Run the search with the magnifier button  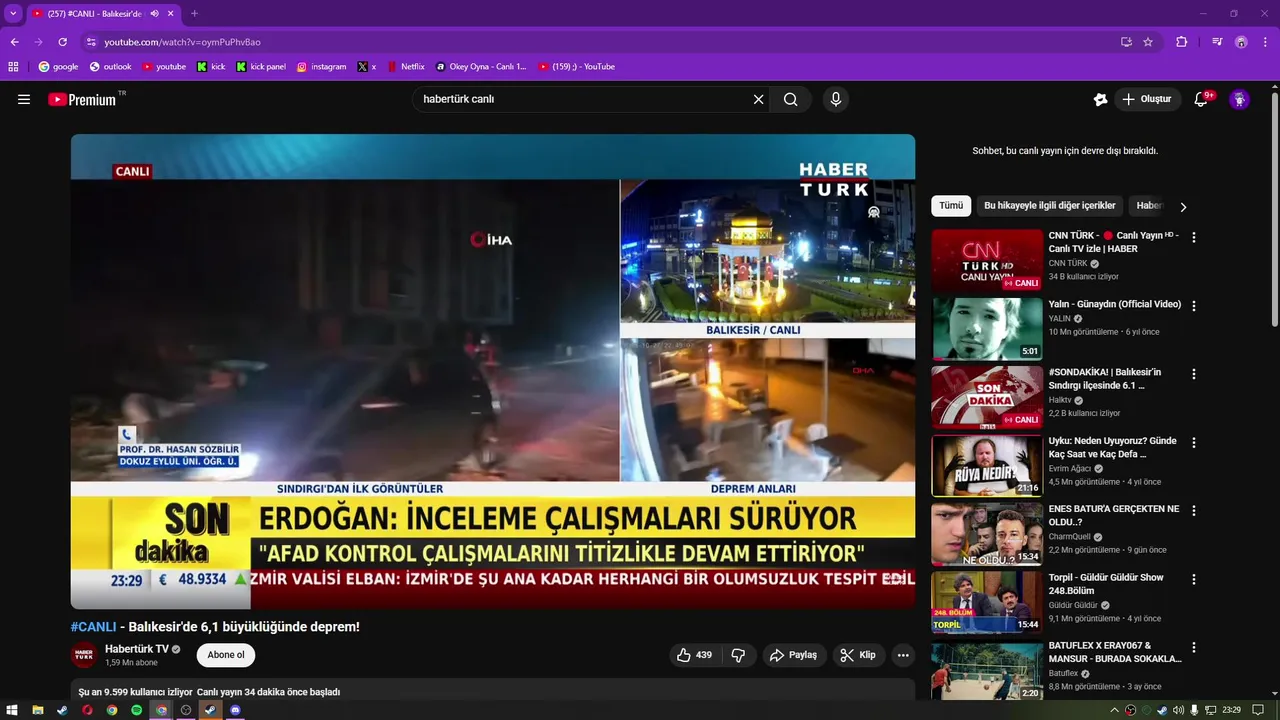791,99
